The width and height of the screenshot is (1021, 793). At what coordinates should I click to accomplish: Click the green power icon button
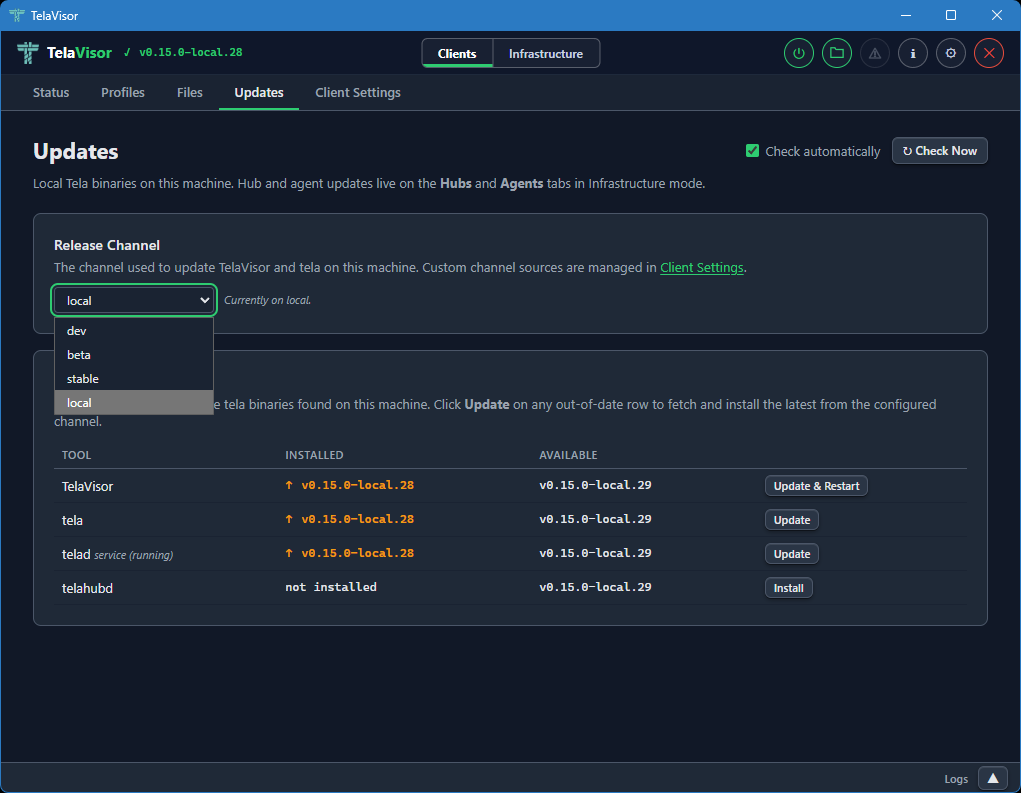(798, 53)
